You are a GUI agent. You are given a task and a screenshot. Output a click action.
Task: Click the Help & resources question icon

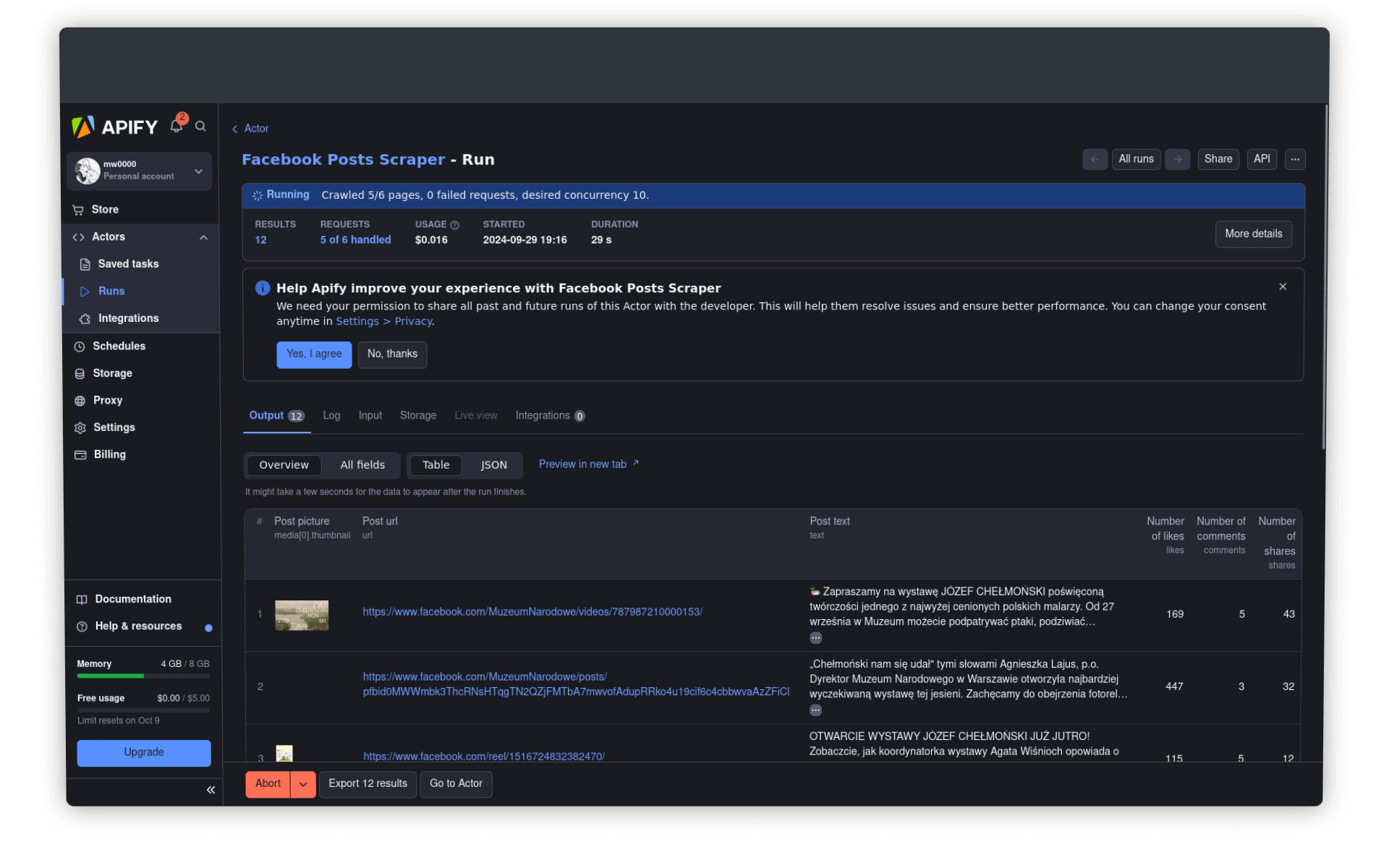point(82,626)
